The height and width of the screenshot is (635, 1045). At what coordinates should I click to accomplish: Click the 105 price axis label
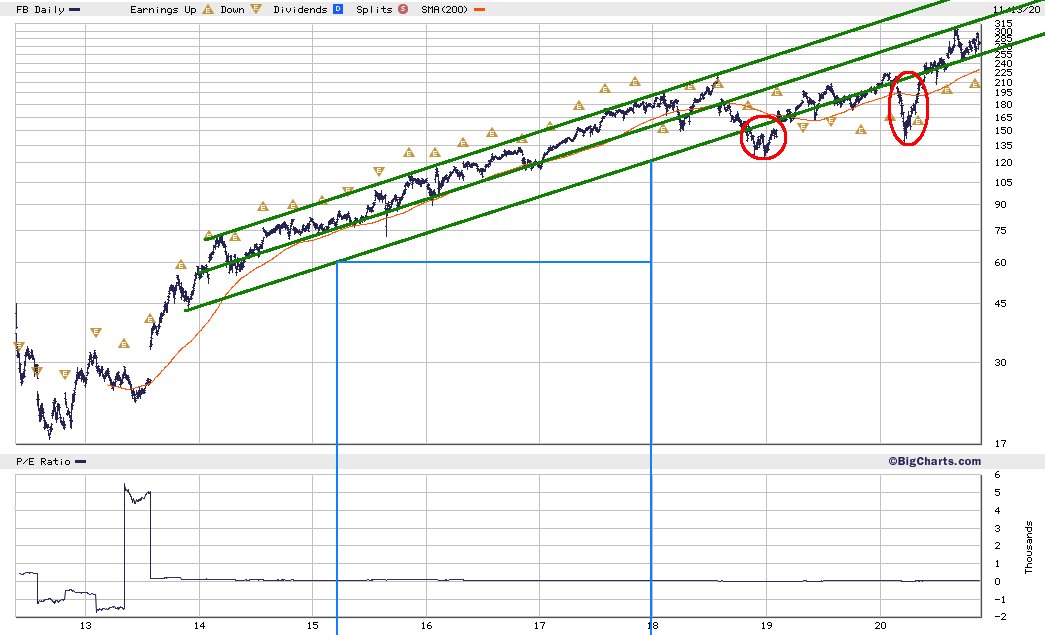[1003, 183]
